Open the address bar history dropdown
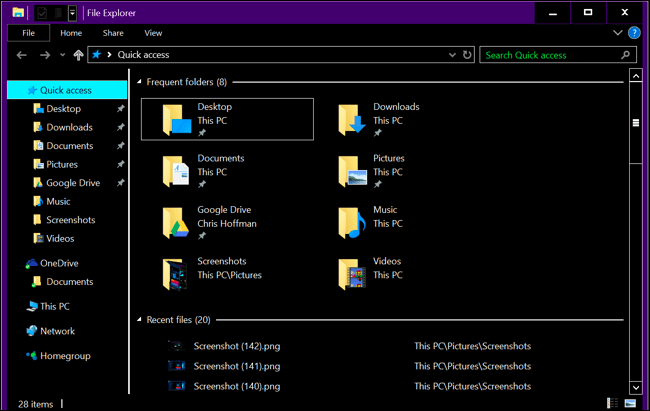Screen dimensions: 650x411 (452, 55)
